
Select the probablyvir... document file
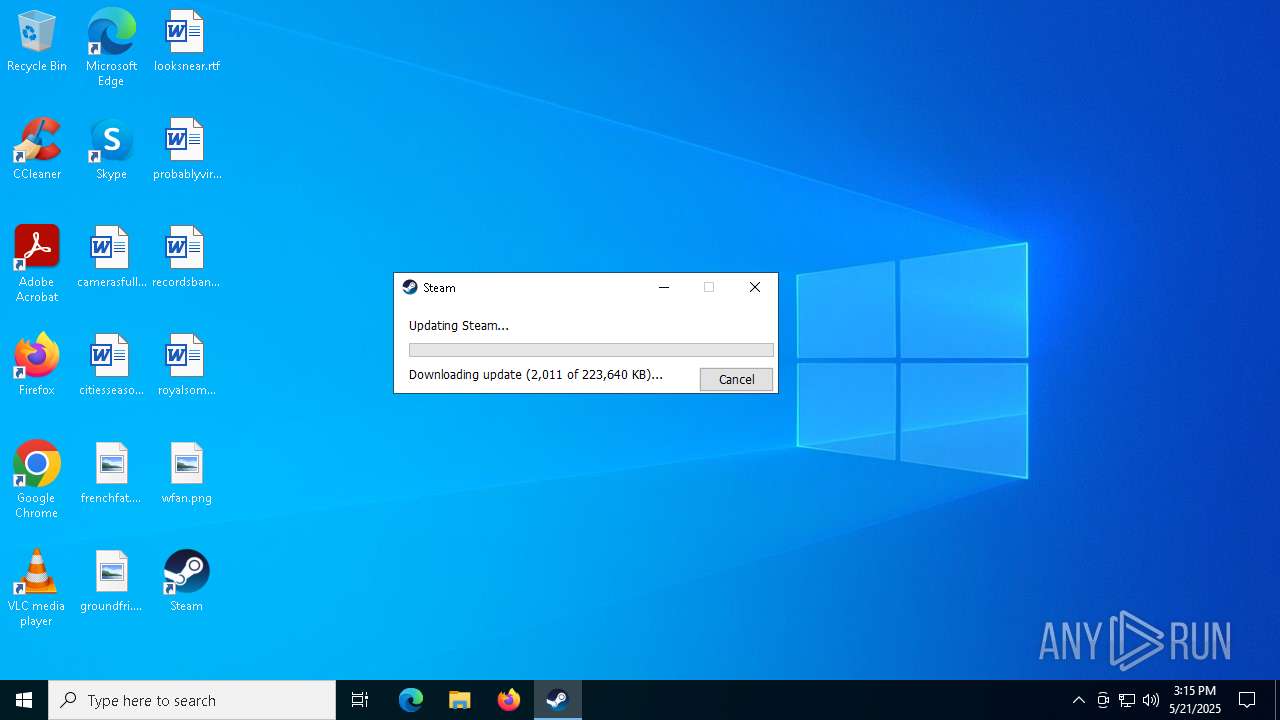coord(186,149)
